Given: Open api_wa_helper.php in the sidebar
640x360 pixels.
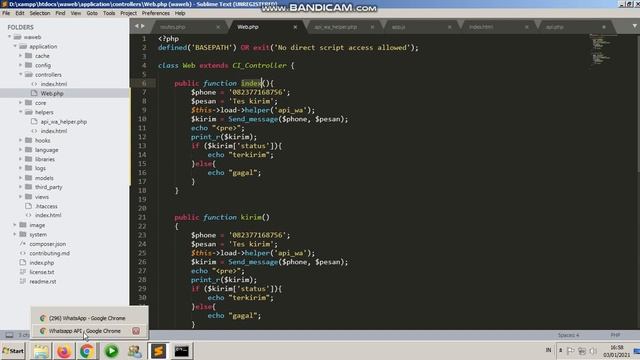Looking at the screenshot, I should click(64, 122).
